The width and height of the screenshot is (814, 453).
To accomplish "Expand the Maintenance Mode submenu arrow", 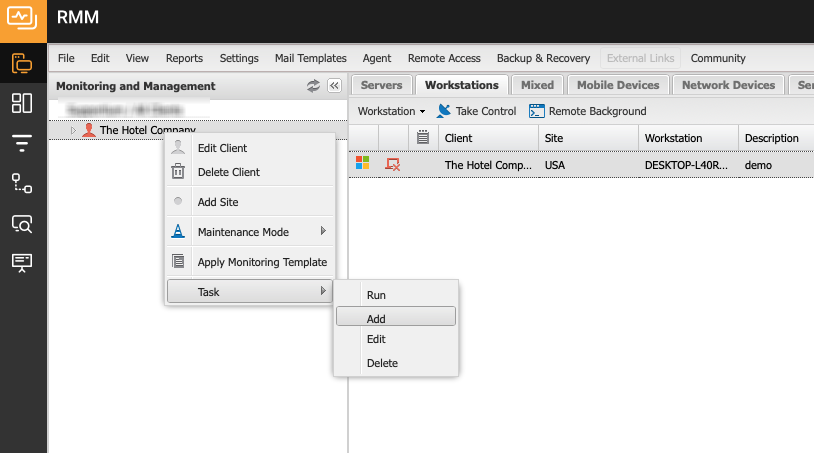I will point(323,231).
